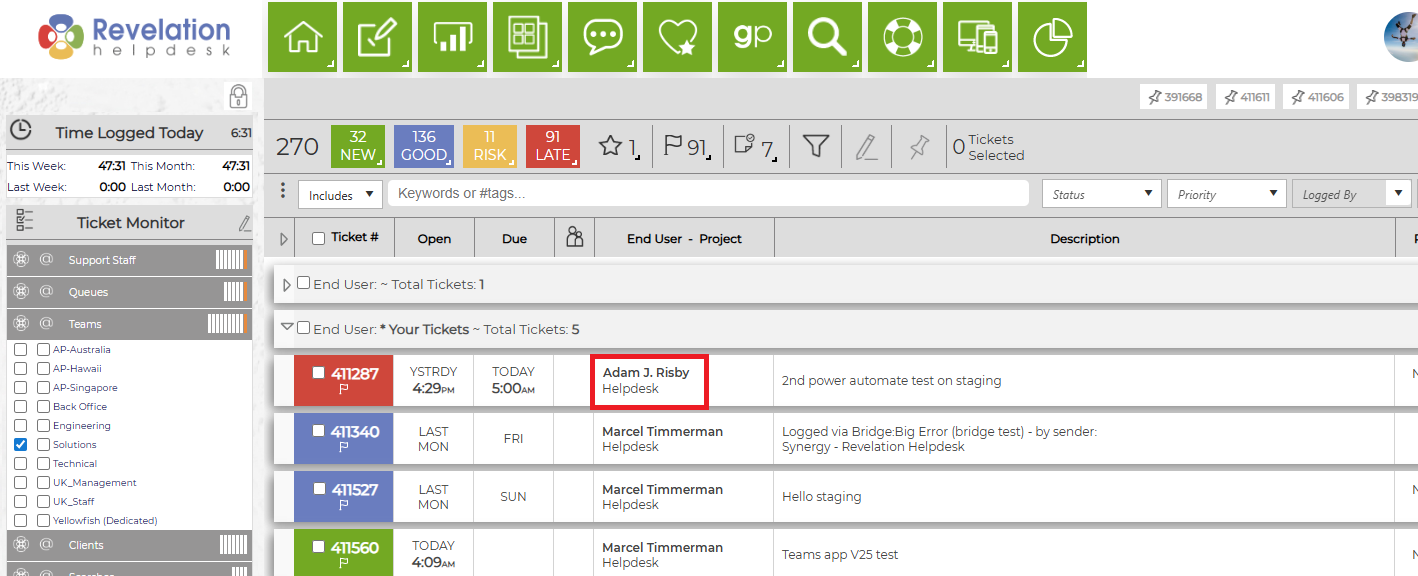1418x576 pixels.
Task: Open the Status dropdown filter
Action: [x=1102, y=194]
